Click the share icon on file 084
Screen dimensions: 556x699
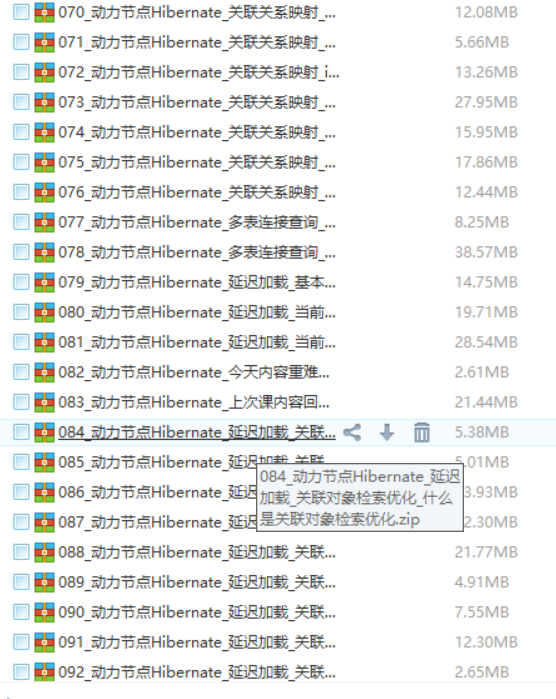pos(352,432)
